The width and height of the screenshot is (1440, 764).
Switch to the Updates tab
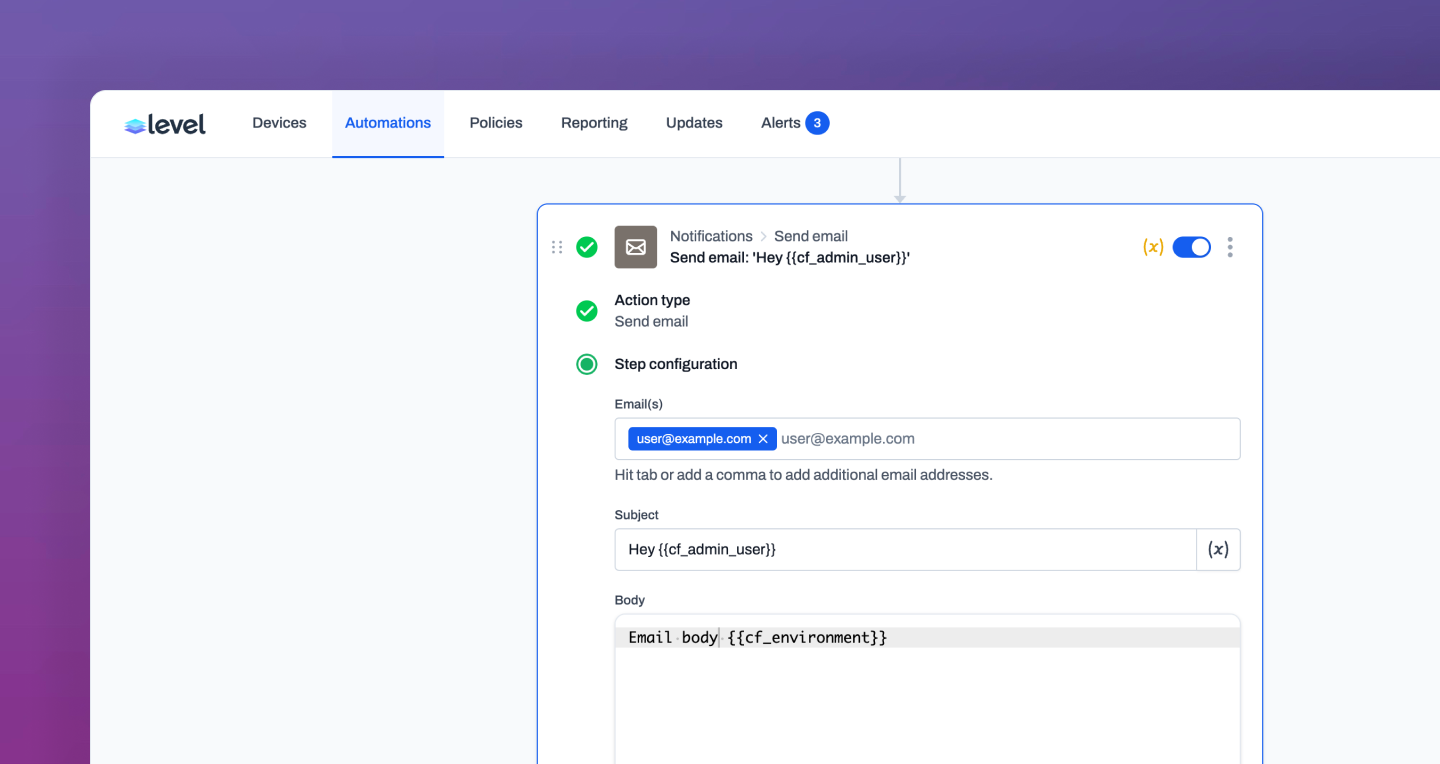[x=694, y=123]
